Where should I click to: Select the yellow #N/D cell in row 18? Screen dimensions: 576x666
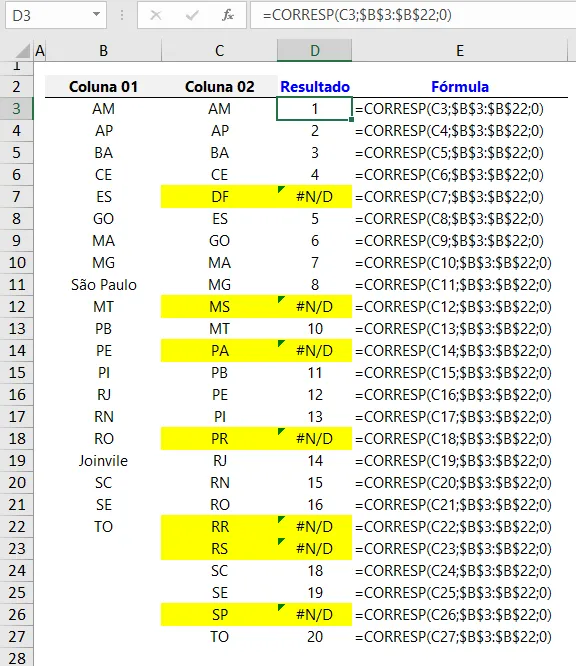314,438
